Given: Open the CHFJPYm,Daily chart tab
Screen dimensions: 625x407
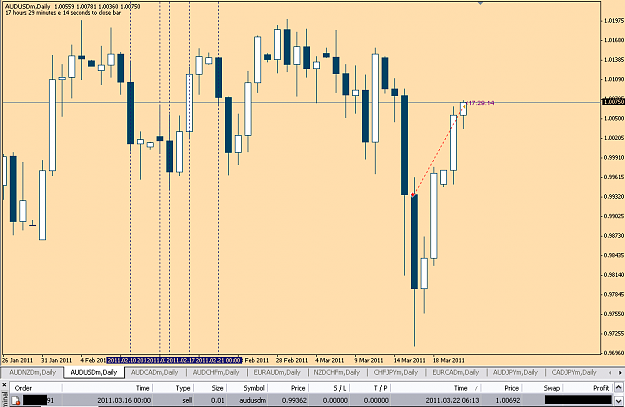Looking at the screenshot, I should click(x=395, y=372).
